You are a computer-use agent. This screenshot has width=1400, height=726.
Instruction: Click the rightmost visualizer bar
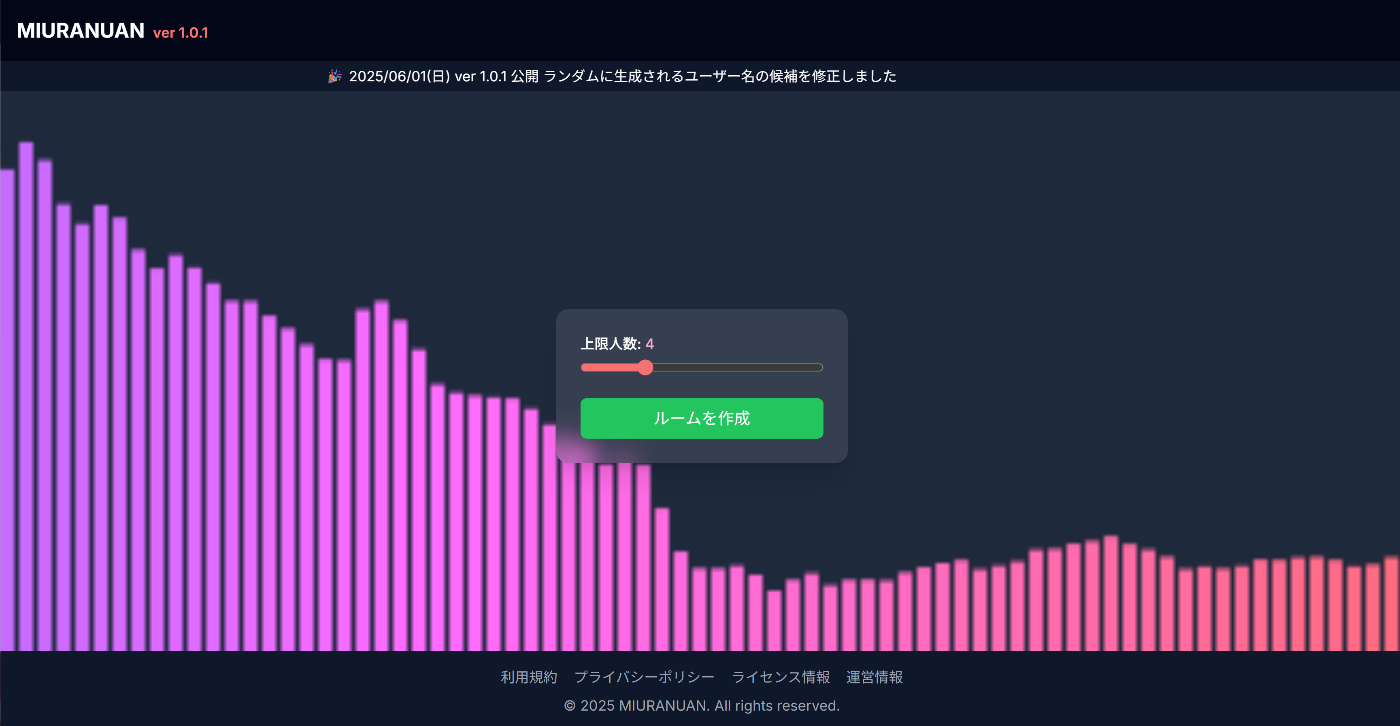(x=1392, y=605)
